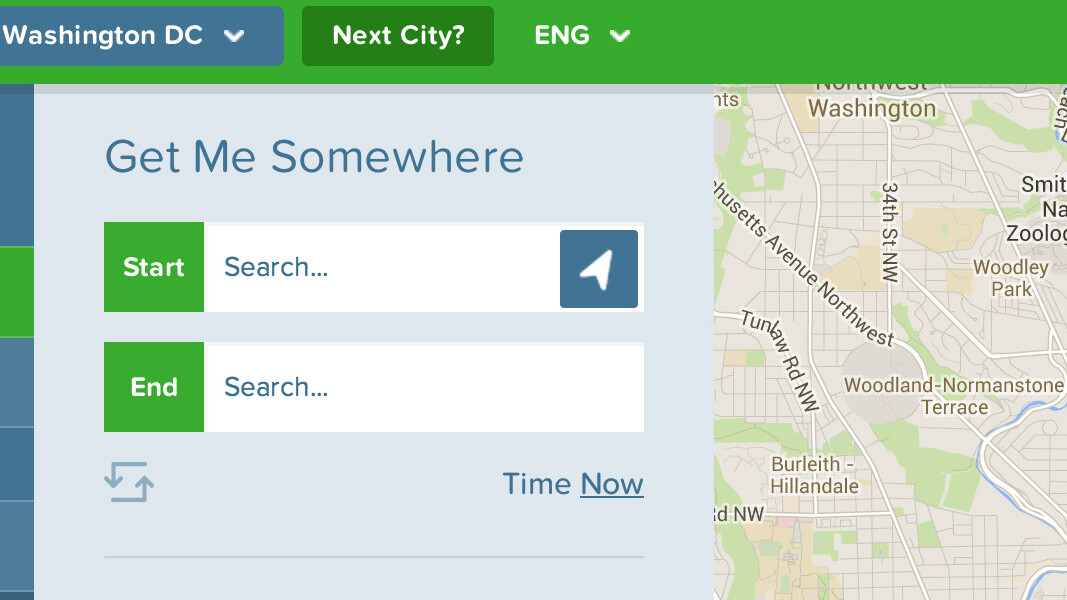
Task: Select the green highlighted sidebar tab
Action: tap(16, 292)
